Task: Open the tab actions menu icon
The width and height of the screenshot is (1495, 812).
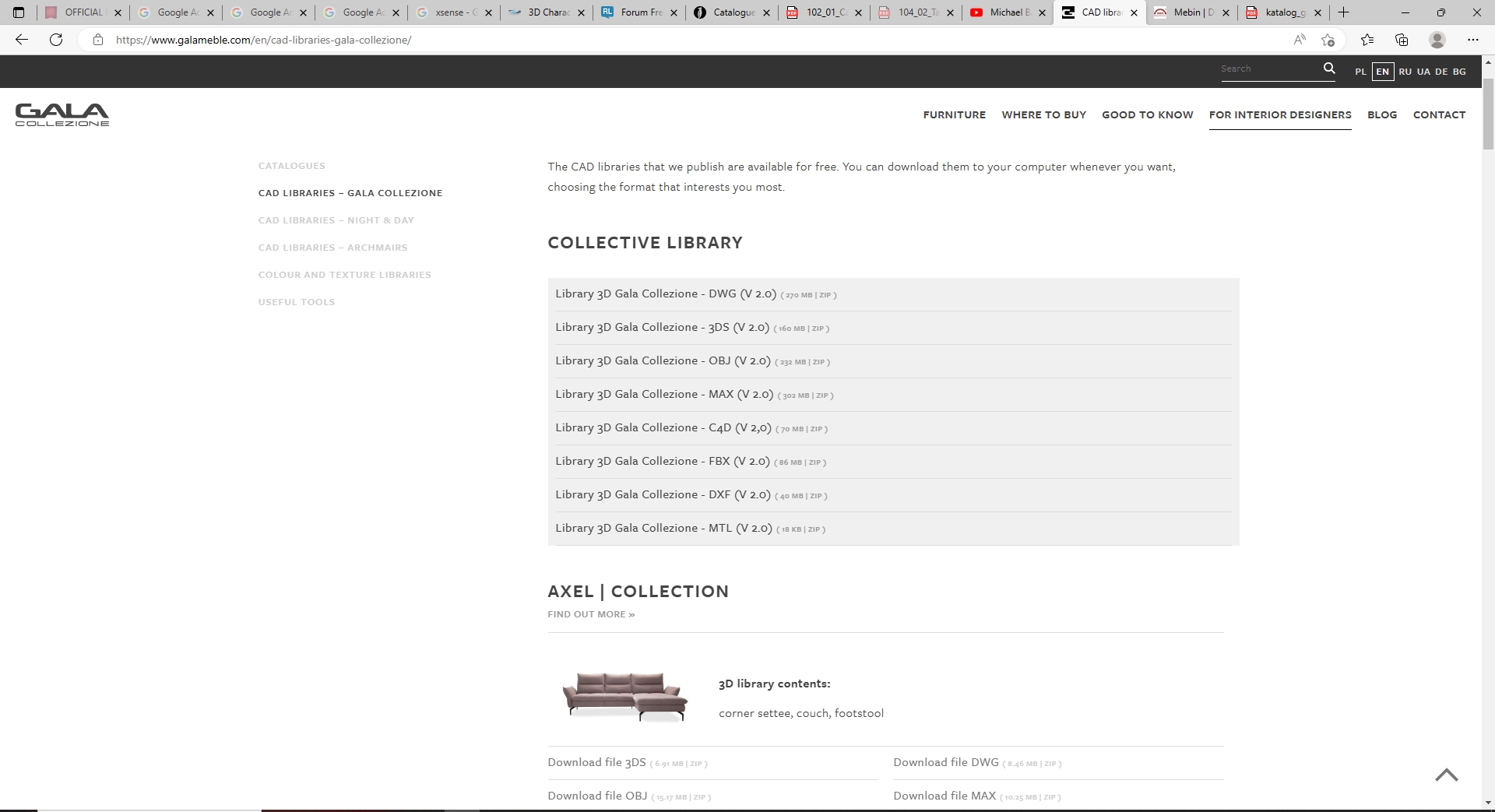Action: (19, 12)
